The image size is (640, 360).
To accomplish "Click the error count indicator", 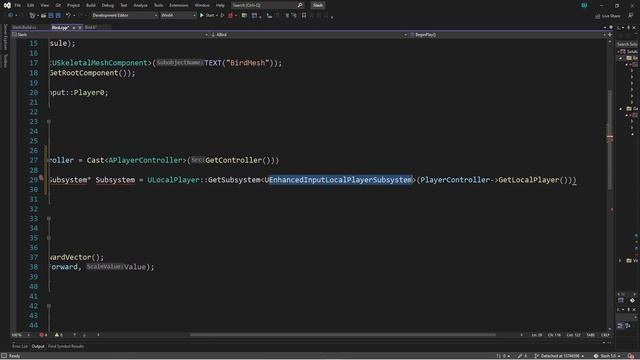I will [43, 335].
